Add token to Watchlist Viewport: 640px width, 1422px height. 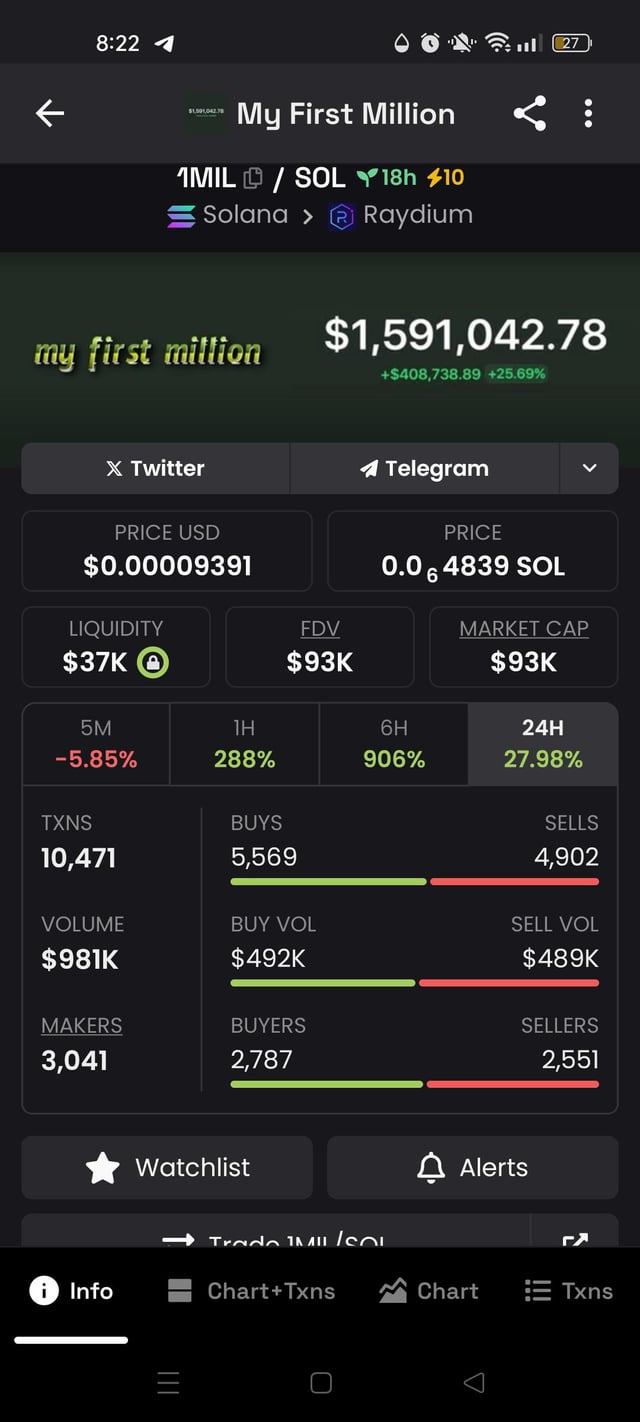tap(167, 1167)
